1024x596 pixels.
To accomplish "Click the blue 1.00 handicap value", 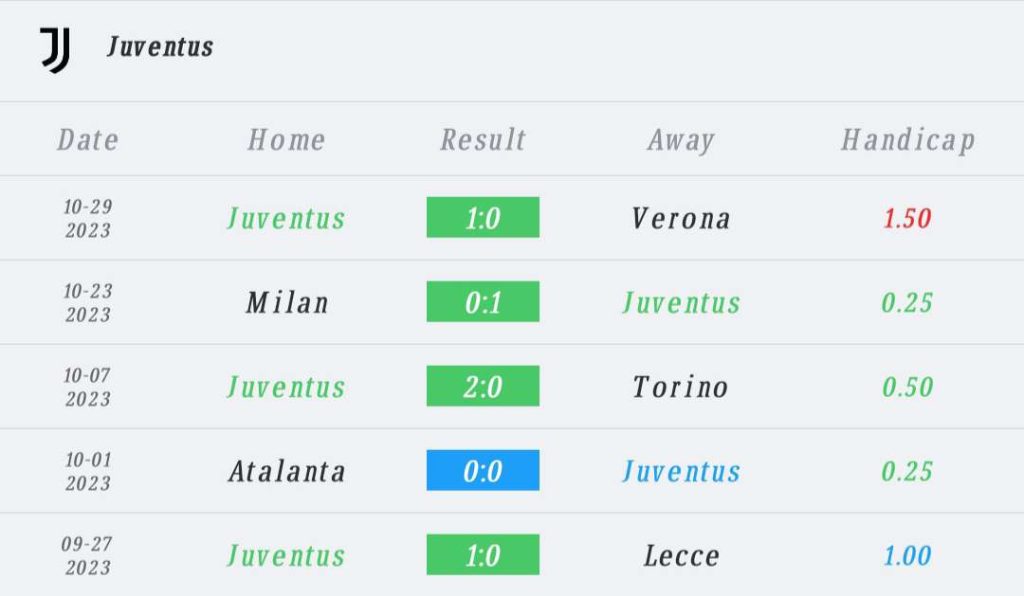I will pyautogui.click(x=907, y=555).
